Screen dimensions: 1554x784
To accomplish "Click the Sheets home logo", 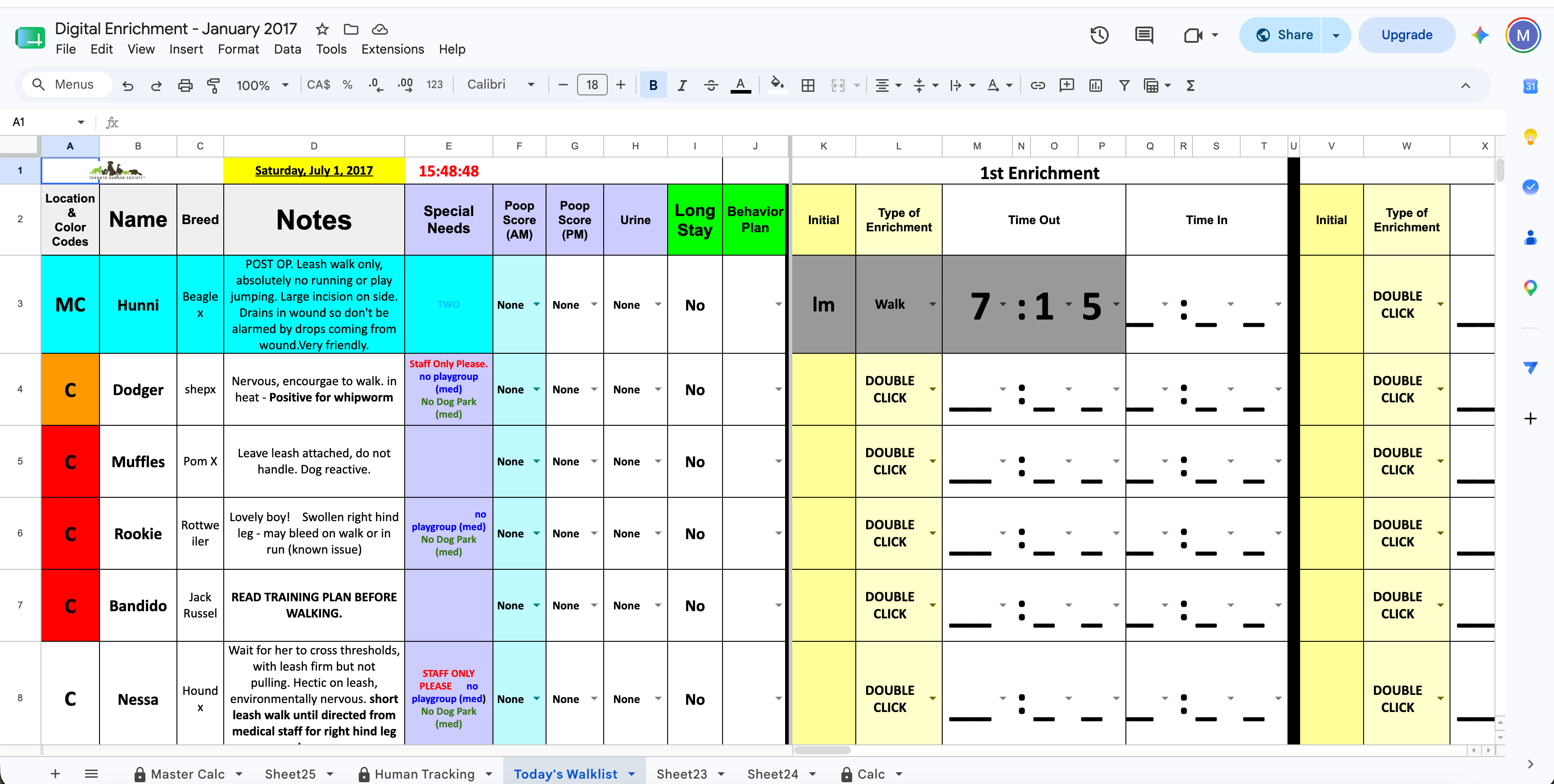I will [30, 37].
